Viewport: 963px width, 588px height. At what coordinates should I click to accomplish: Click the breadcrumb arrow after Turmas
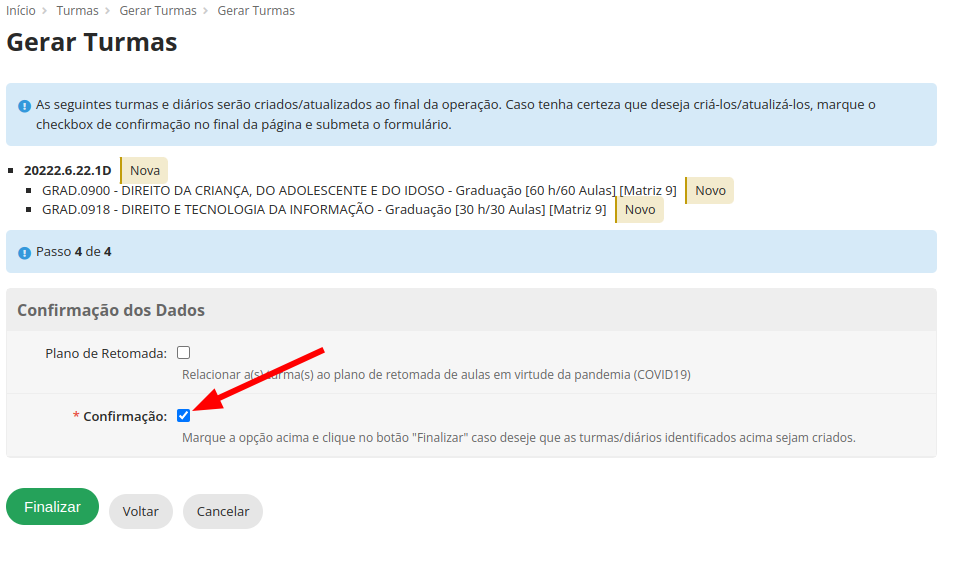[x=109, y=11]
